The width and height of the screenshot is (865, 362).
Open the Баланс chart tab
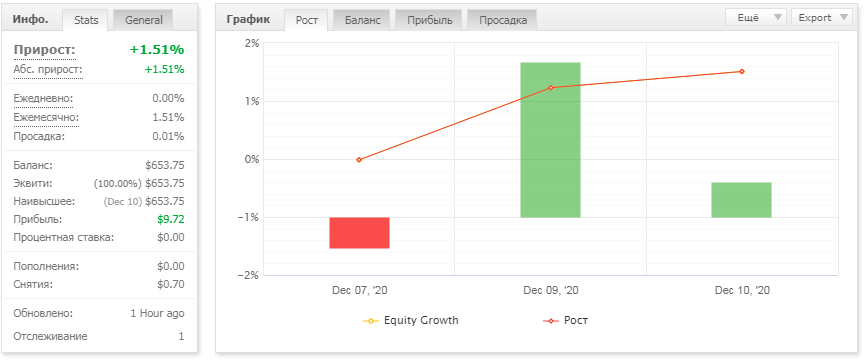coord(362,20)
